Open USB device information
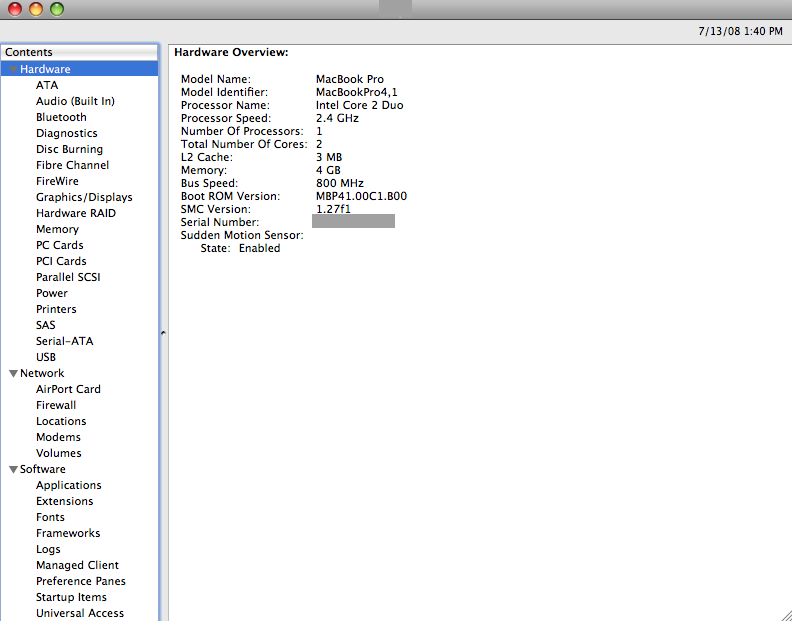The height and width of the screenshot is (621, 792). (x=46, y=357)
